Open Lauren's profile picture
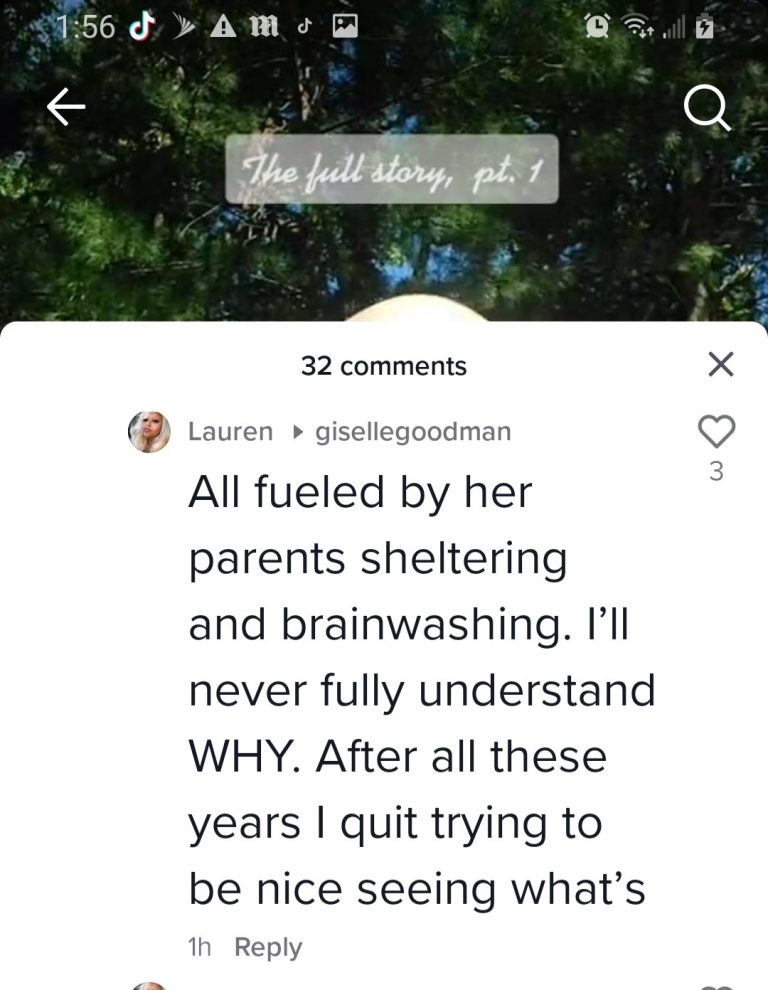Viewport: 768px width, 990px height. [x=149, y=432]
